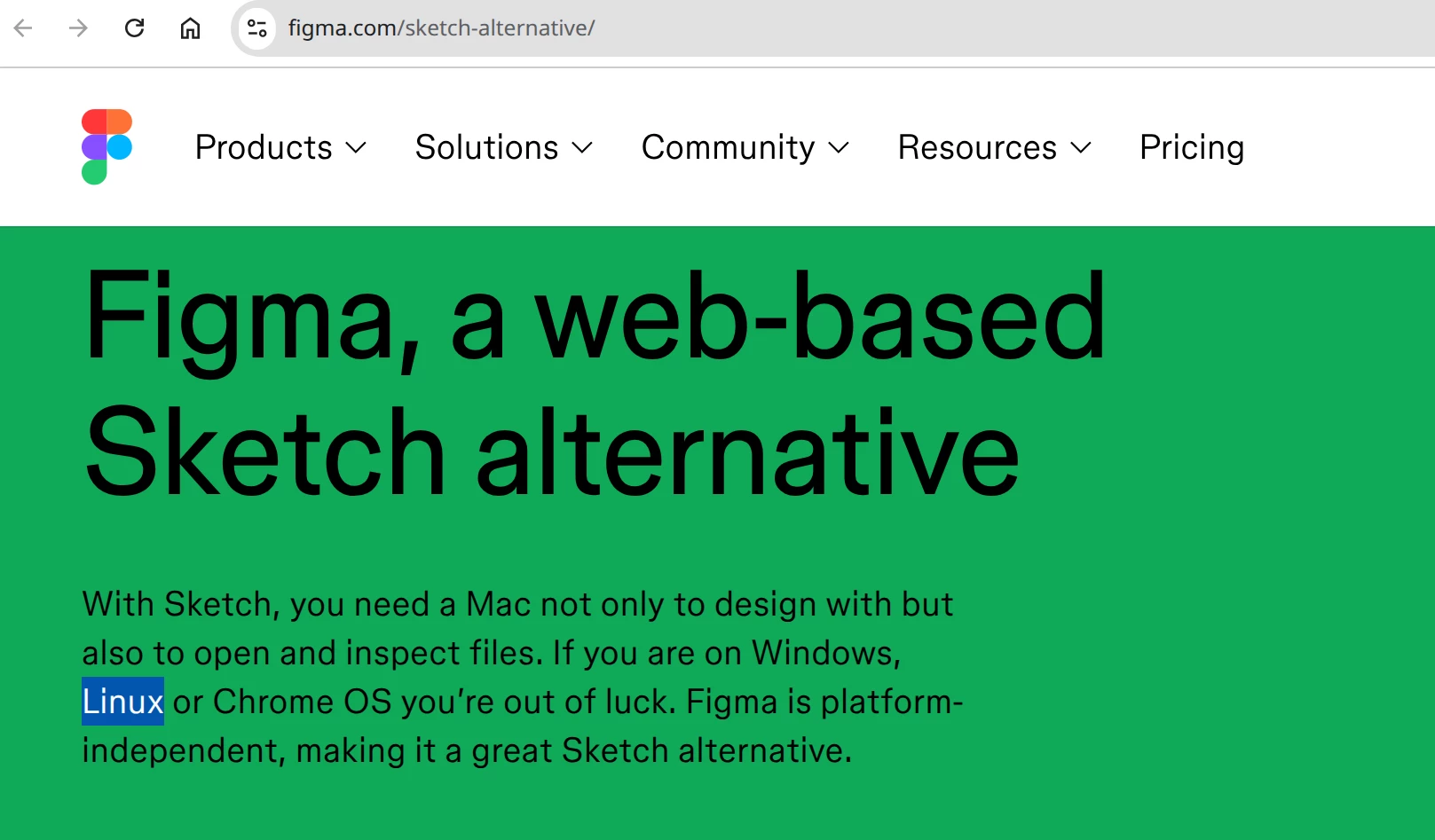The image size is (1435, 840).
Task: Click the words "or Chrome OS you're out of luck"
Action: [x=424, y=703]
